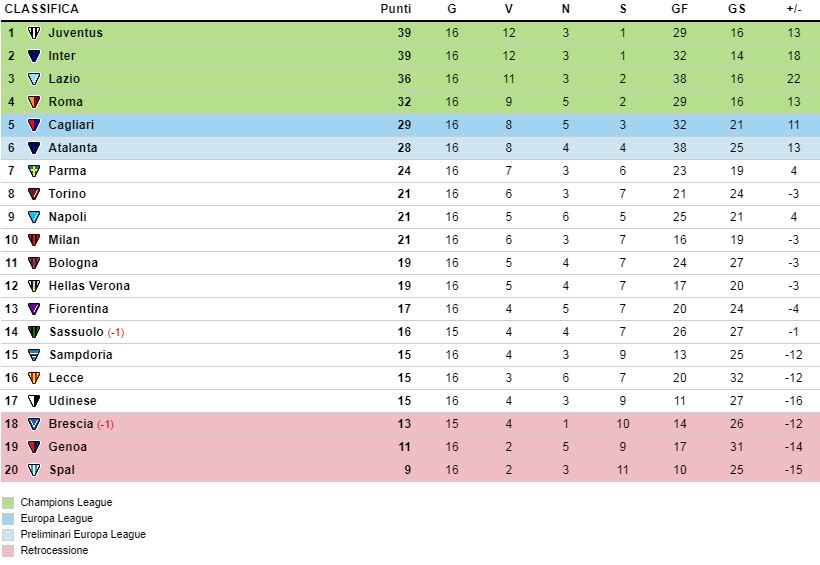This screenshot has width=820, height=565.
Task: Click the Parma team crest icon
Action: [34, 171]
